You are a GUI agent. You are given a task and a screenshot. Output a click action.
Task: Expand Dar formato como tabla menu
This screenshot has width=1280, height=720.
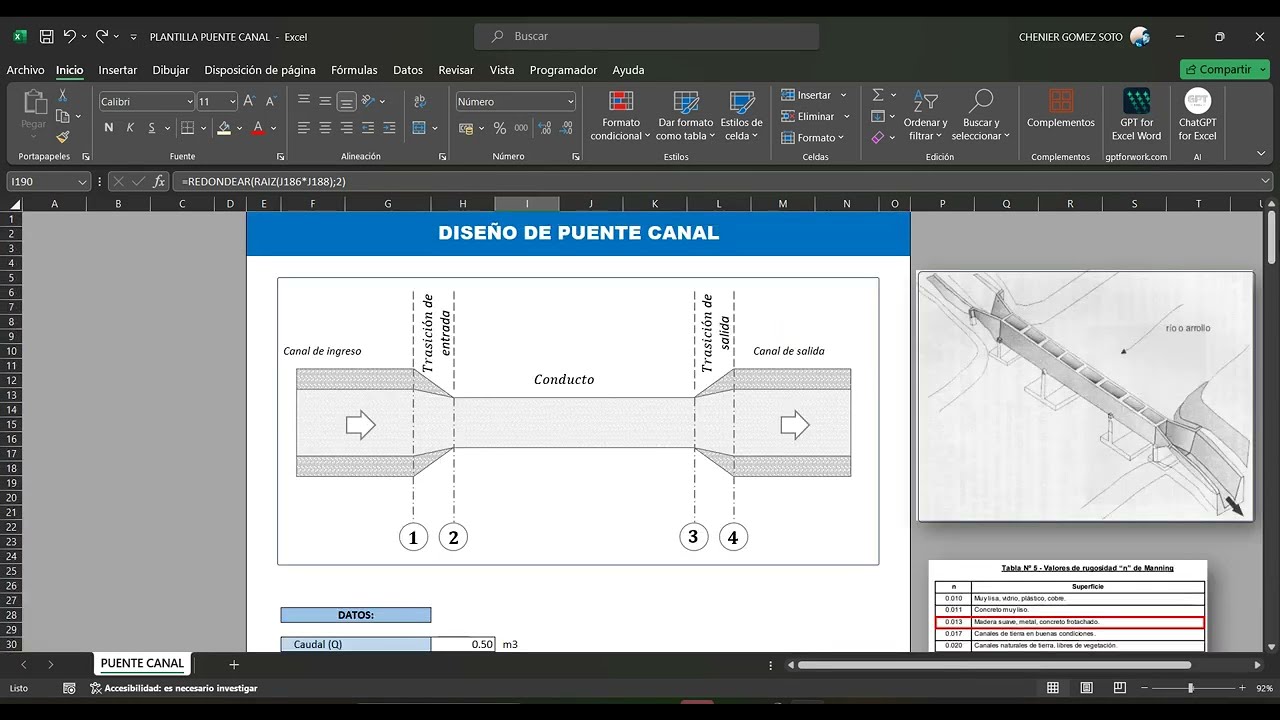point(685,116)
